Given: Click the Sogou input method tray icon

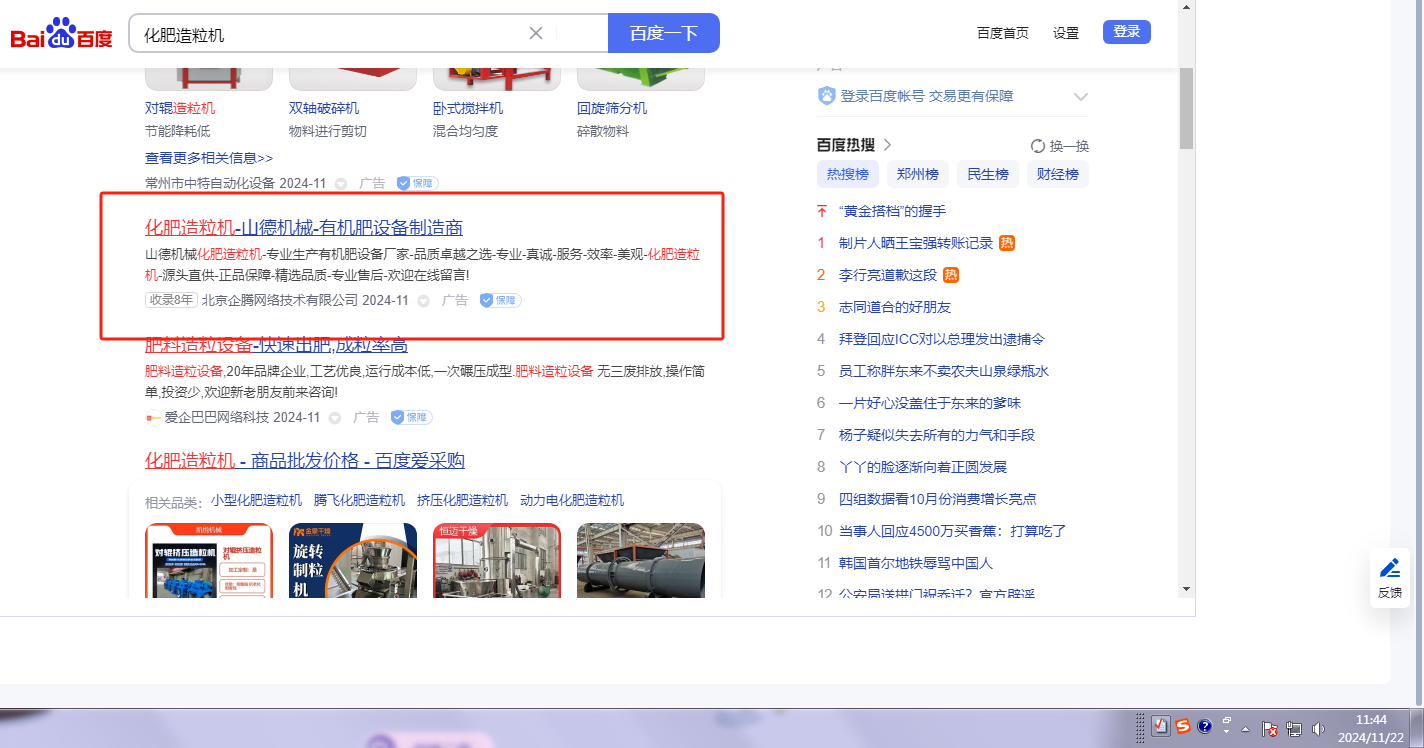Looking at the screenshot, I should 1183,727.
